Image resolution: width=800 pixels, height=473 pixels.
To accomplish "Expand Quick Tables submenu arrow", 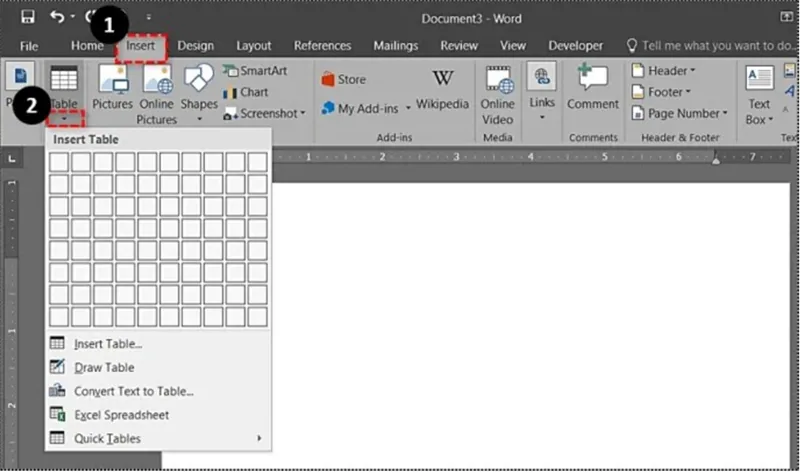I will click(x=259, y=438).
